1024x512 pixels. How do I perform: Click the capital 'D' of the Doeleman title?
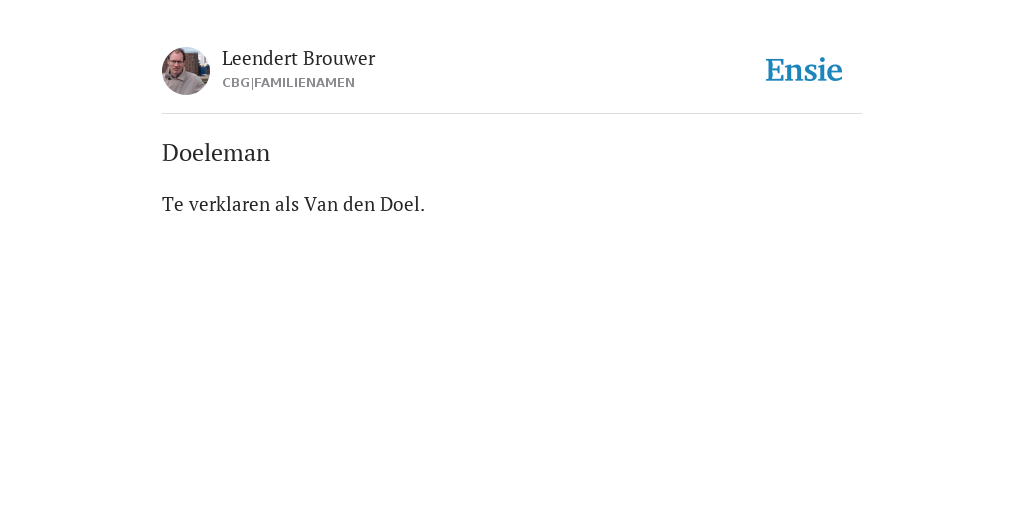point(170,153)
